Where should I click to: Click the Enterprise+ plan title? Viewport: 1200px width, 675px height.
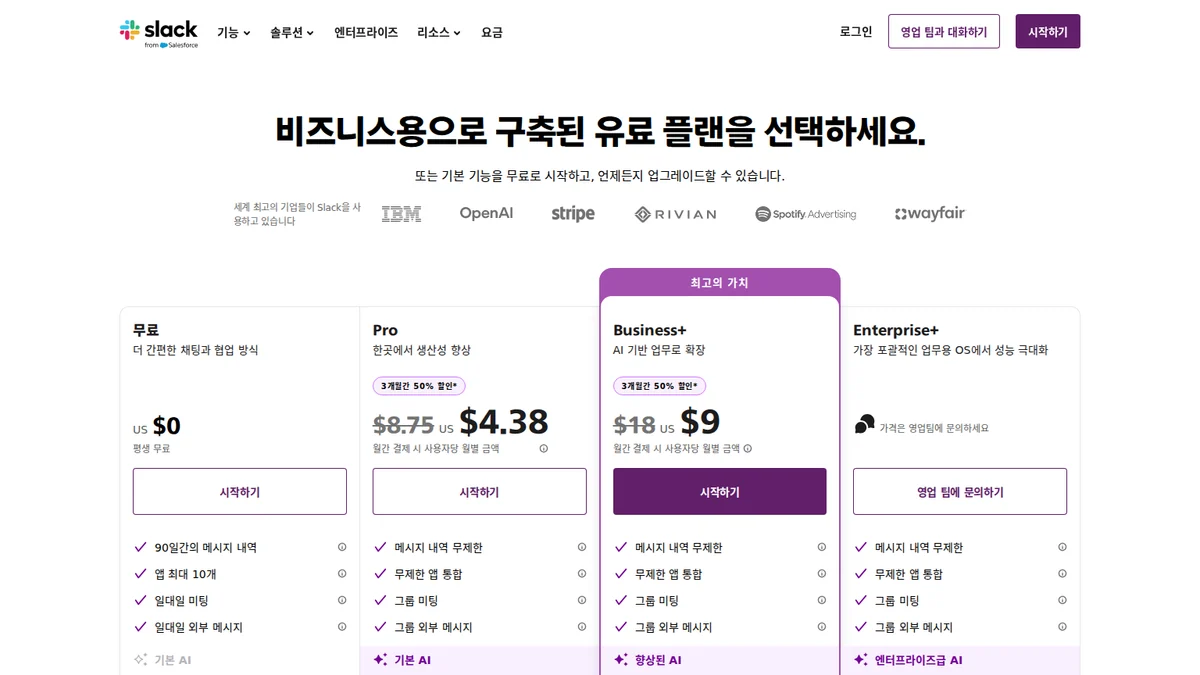coord(896,330)
